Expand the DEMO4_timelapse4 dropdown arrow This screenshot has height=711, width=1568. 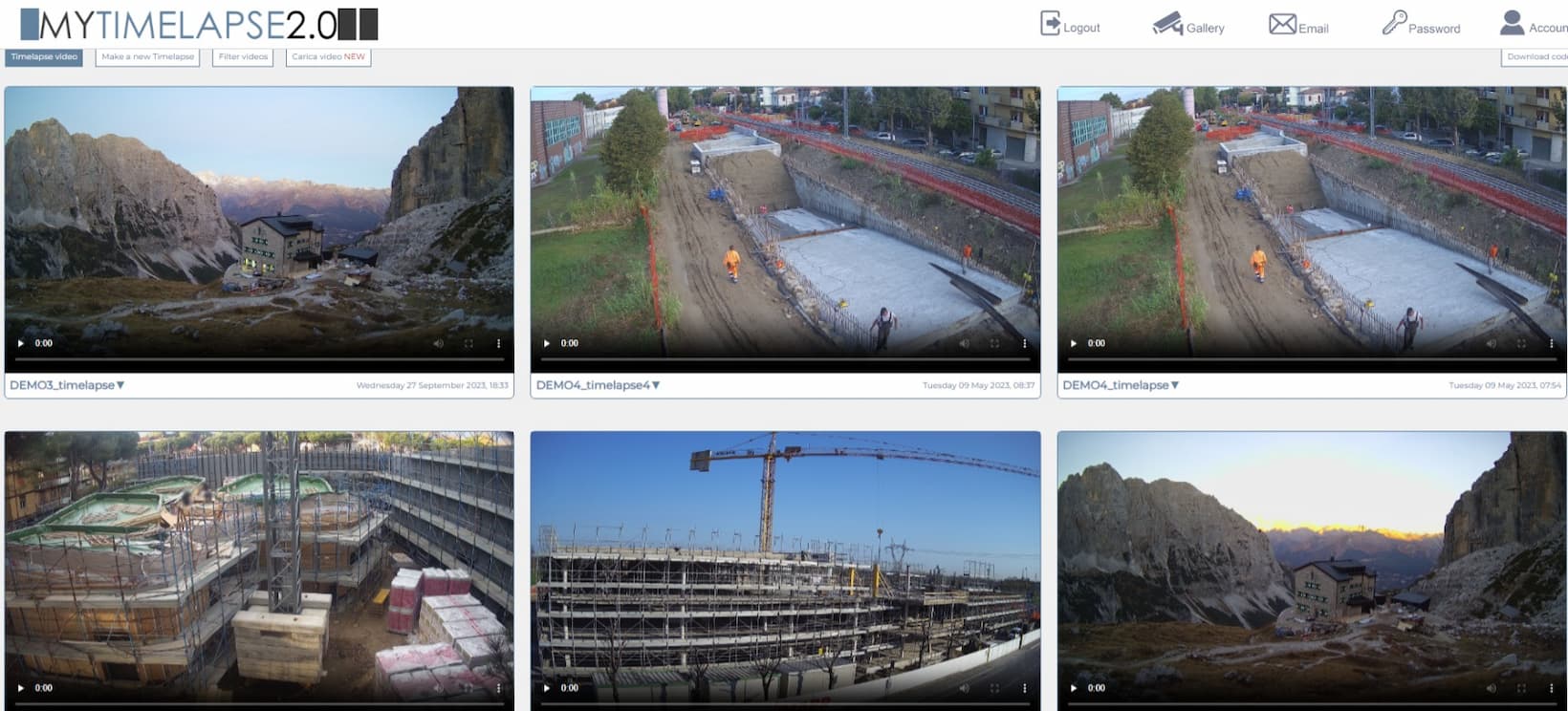(x=656, y=385)
